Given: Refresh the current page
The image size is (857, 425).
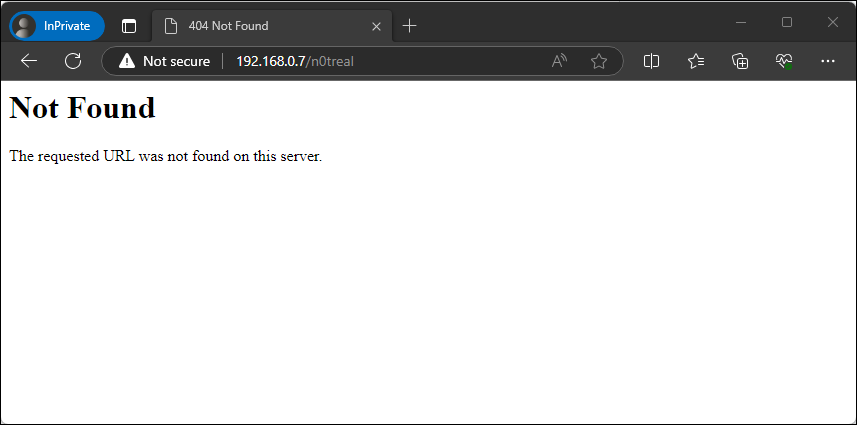Looking at the screenshot, I should [73, 61].
